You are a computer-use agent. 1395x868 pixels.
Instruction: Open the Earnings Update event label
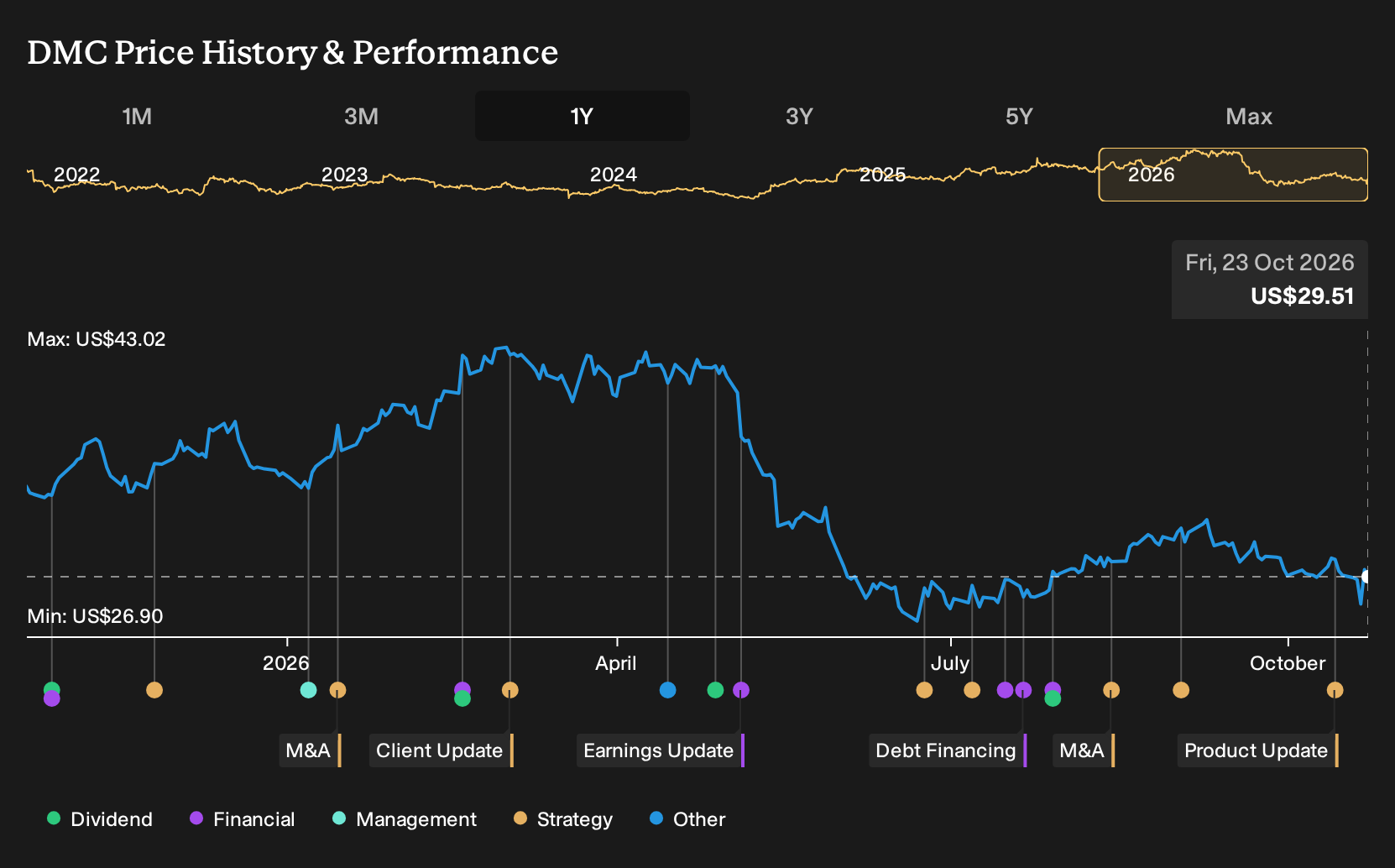tap(661, 750)
